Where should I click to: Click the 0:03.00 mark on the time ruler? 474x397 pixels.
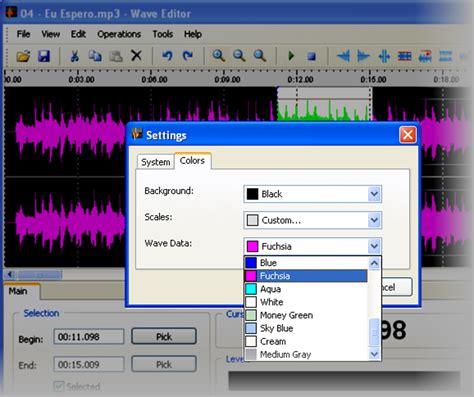pyautogui.click(x=81, y=80)
